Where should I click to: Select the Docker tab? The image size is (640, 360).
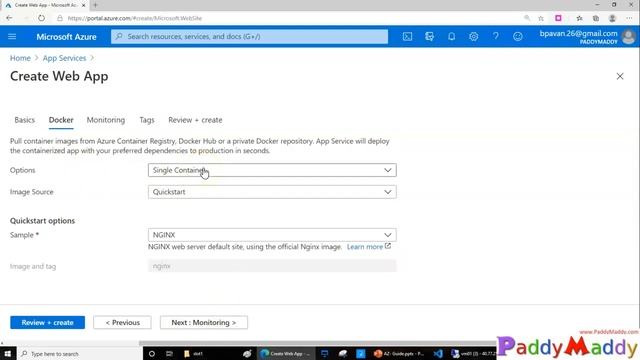click(61, 120)
